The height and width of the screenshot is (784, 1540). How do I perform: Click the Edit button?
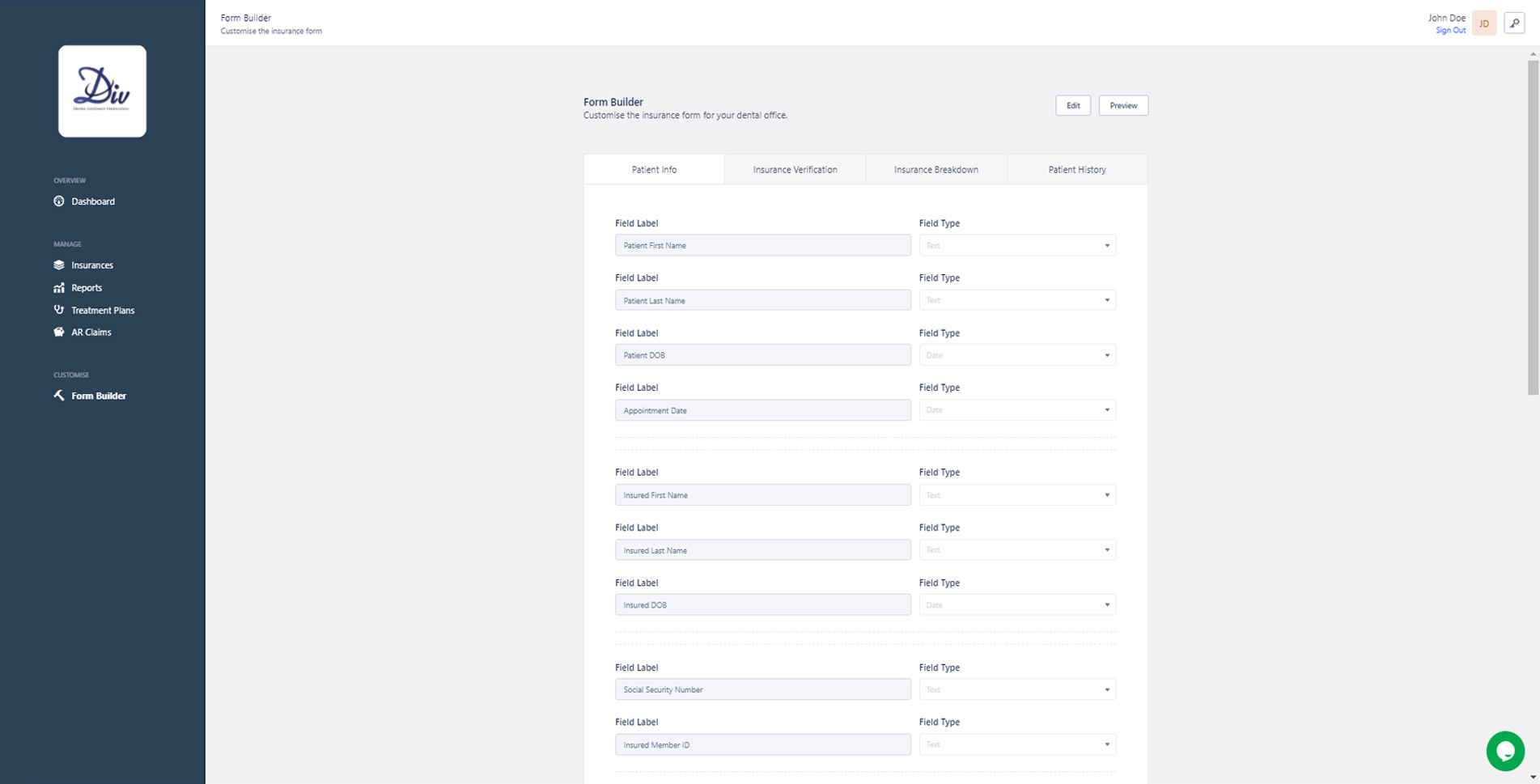pyautogui.click(x=1072, y=106)
